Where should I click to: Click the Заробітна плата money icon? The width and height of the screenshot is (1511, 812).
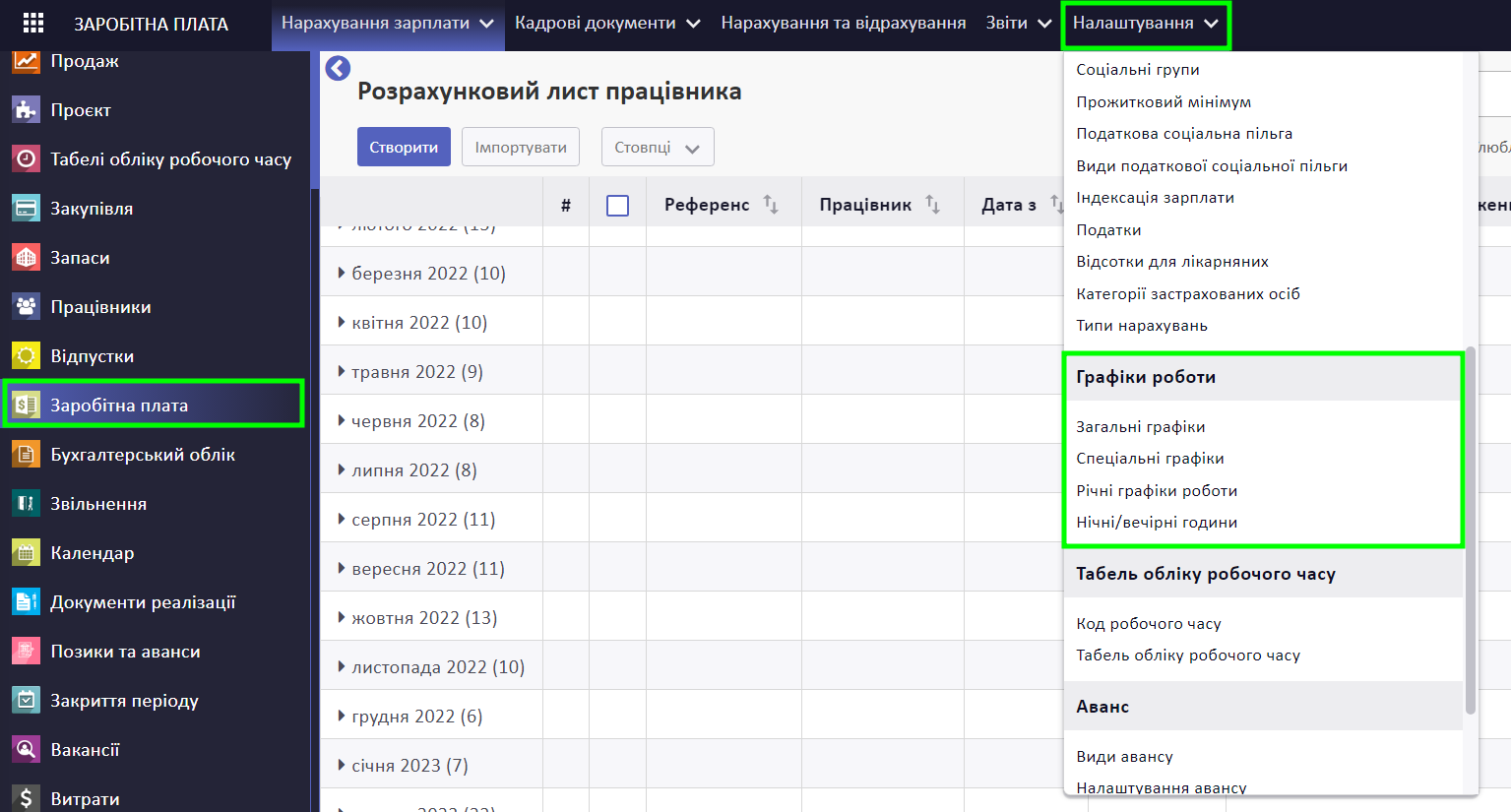coord(27,405)
